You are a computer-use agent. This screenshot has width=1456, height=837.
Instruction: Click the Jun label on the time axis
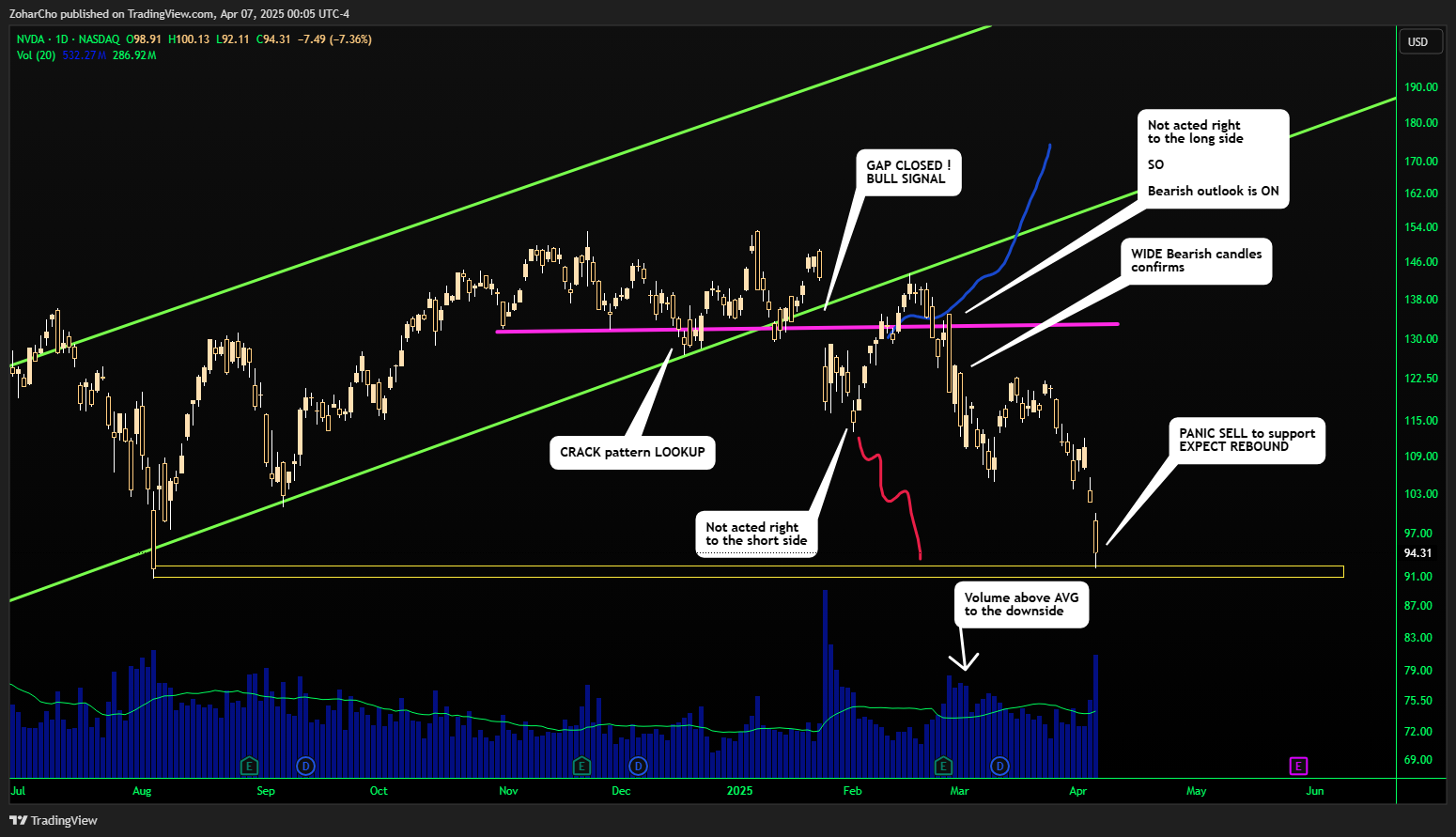tap(1315, 791)
